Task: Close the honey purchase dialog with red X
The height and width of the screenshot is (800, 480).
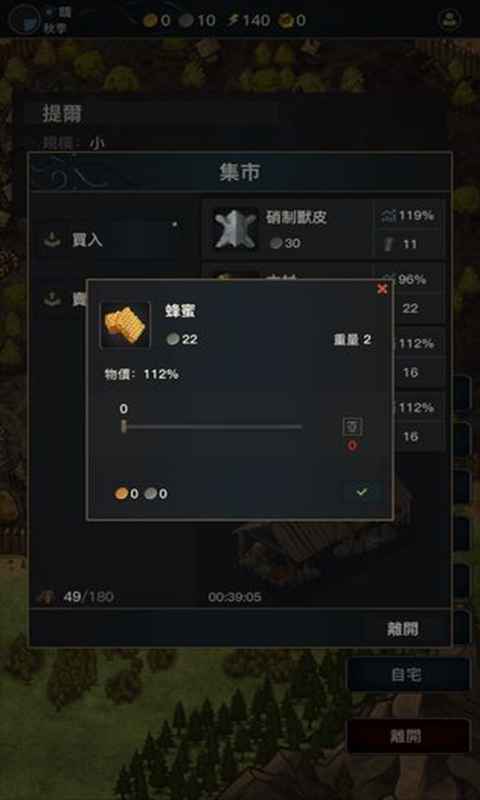Action: [x=382, y=289]
